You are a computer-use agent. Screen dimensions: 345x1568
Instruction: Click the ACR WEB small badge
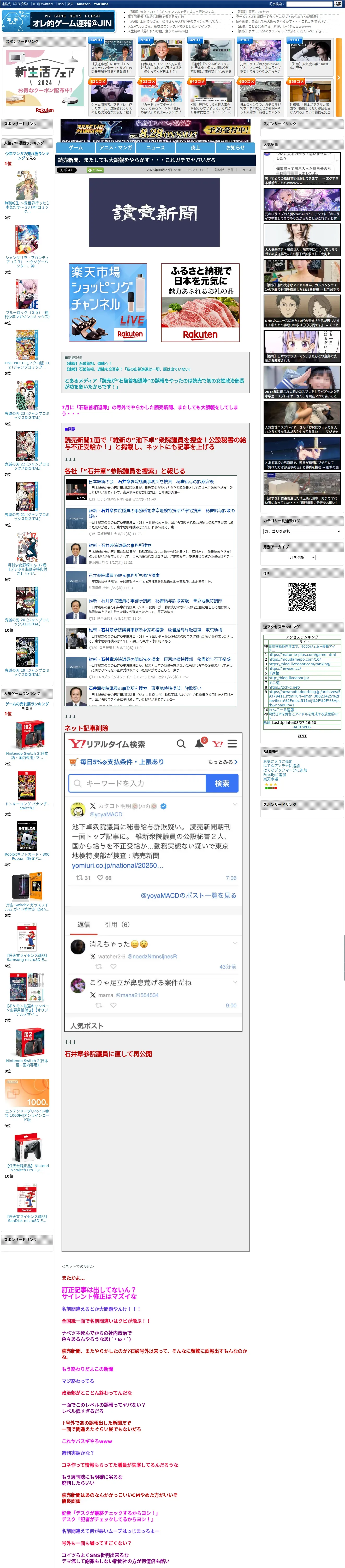point(302,736)
